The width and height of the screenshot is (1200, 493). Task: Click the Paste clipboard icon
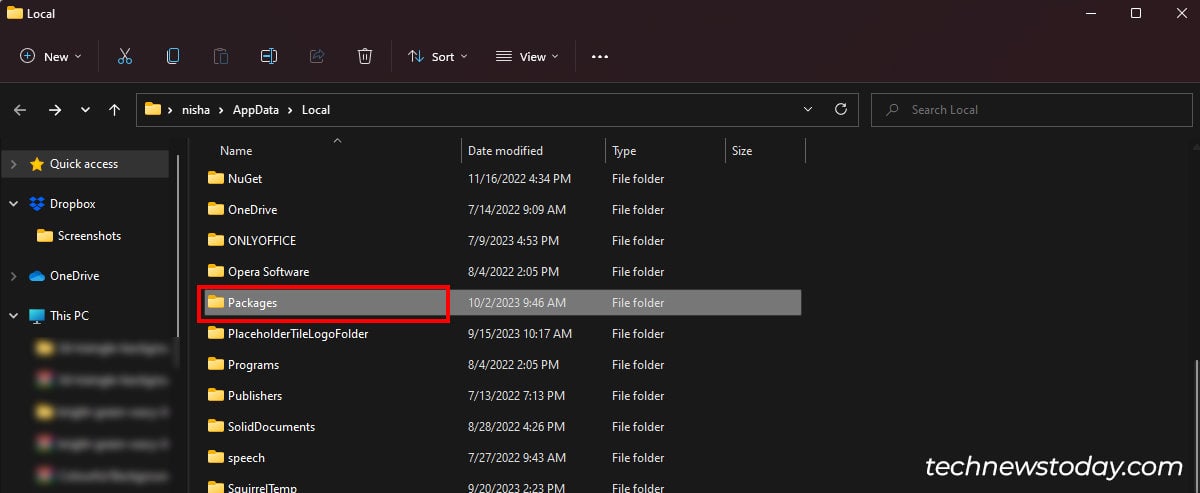(x=221, y=56)
